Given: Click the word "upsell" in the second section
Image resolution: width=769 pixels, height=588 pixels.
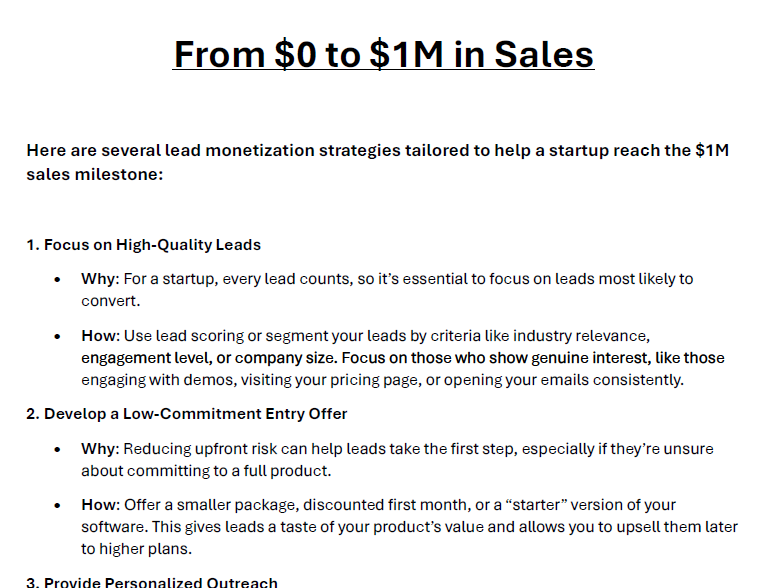Looking at the screenshot, I should 643,527.
